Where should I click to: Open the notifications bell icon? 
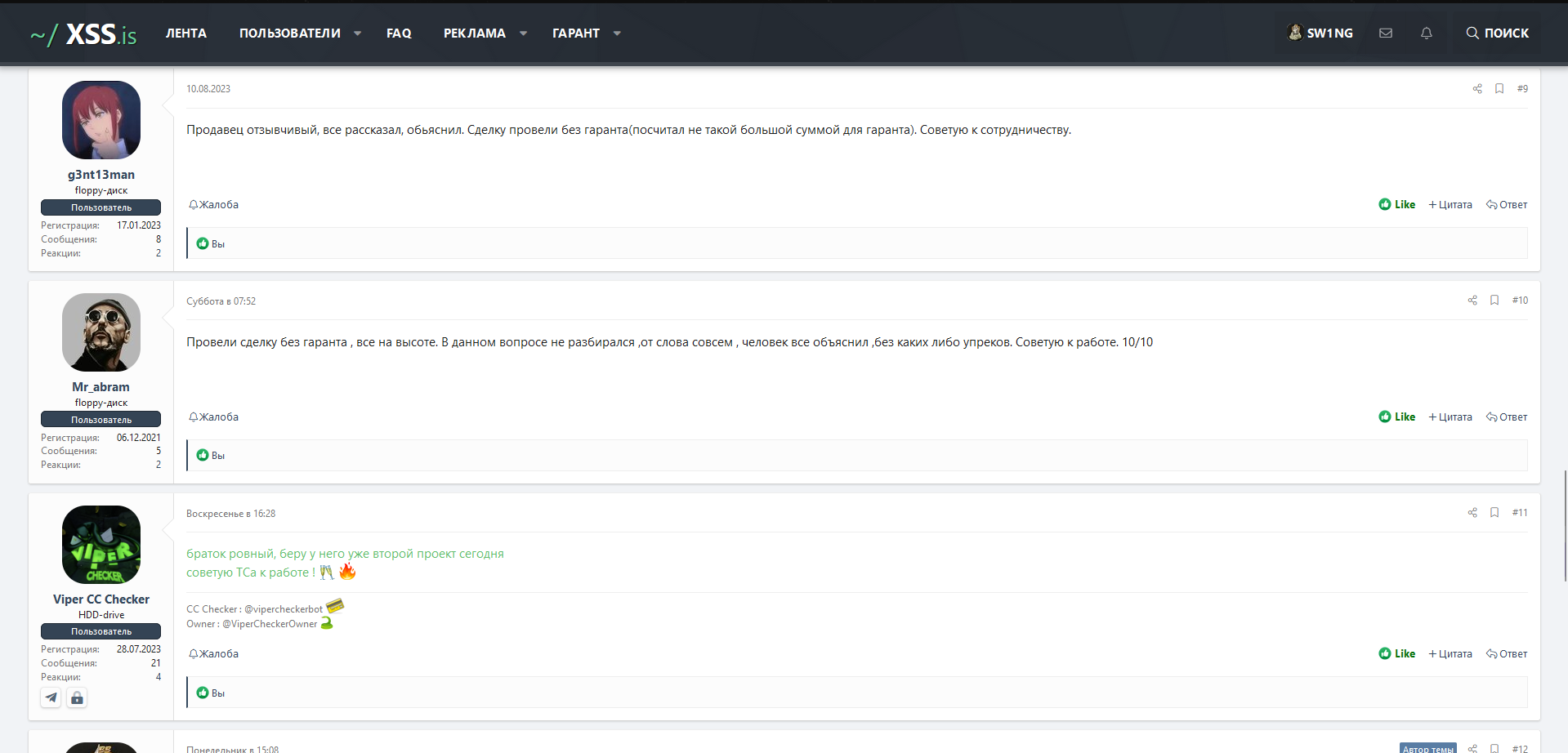pos(1427,33)
